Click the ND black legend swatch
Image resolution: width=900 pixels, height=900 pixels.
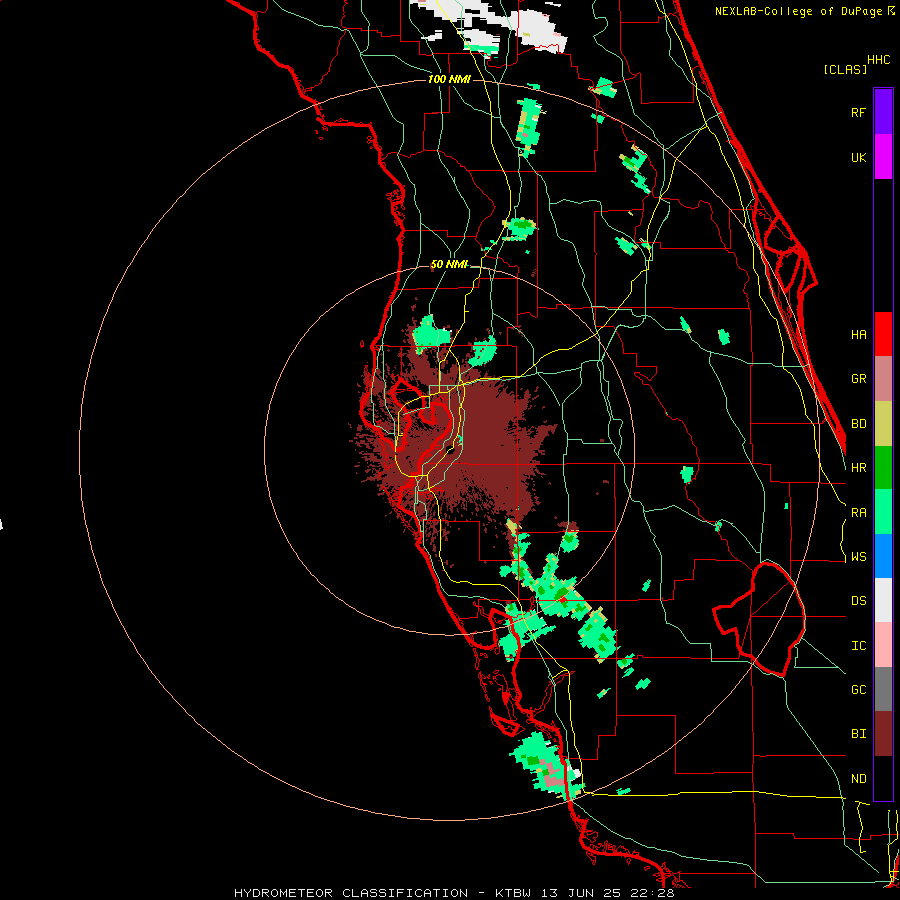point(883,778)
